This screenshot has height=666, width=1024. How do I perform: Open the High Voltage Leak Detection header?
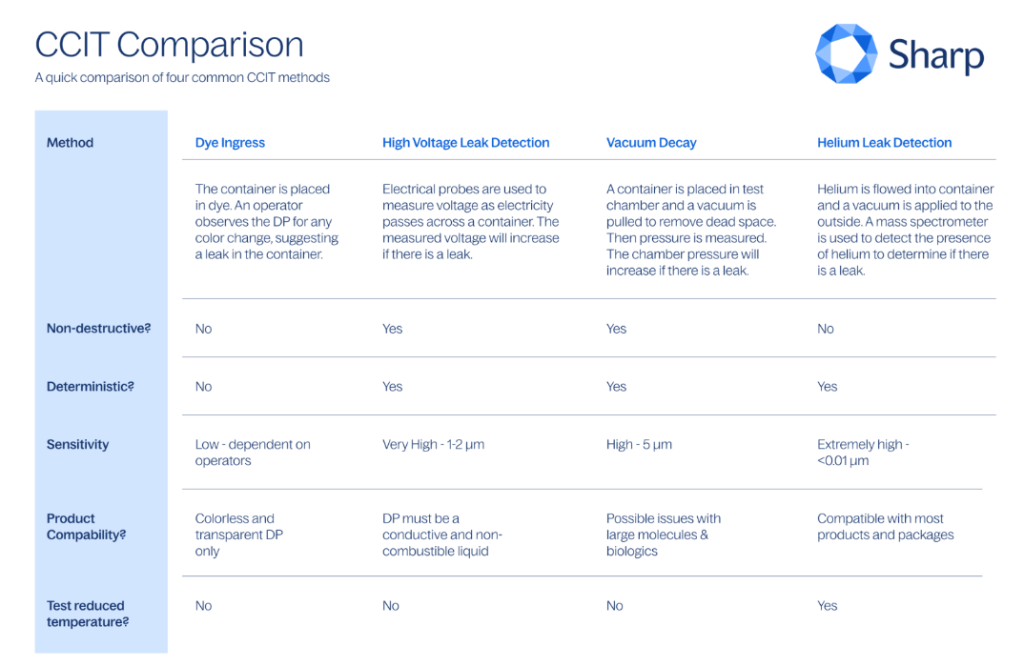pyautogui.click(x=466, y=143)
